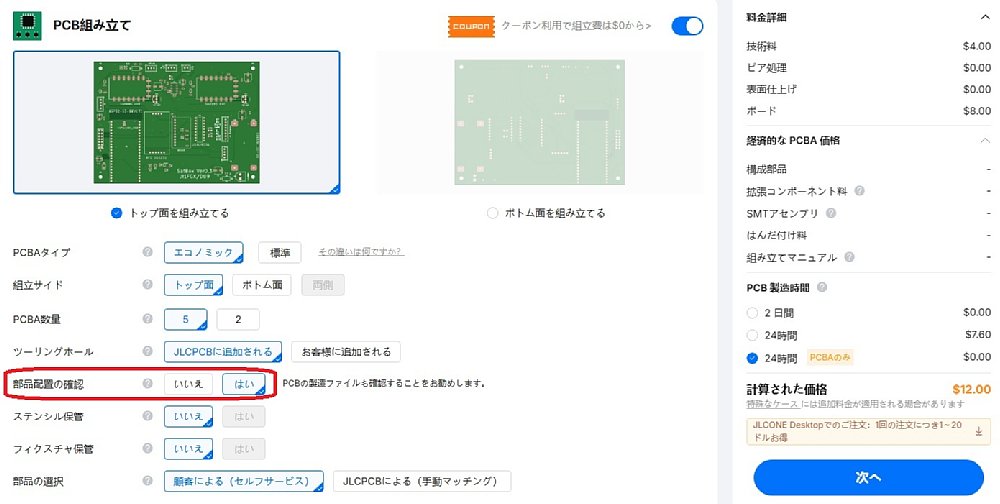Click the orange COUPON badge icon
Screen dimensions: 1000x504
(471, 27)
